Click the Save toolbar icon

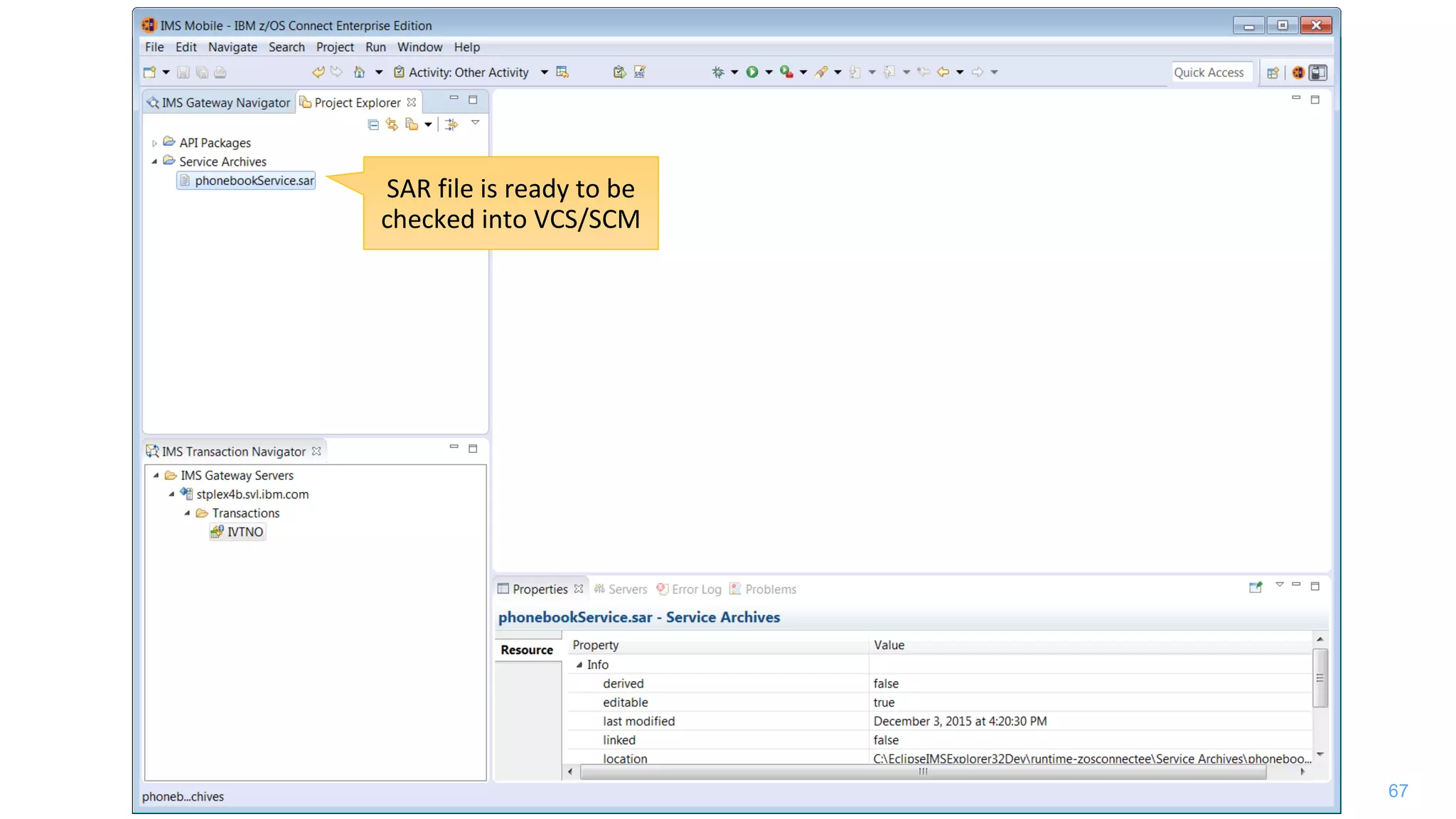click(x=183, y=72)
